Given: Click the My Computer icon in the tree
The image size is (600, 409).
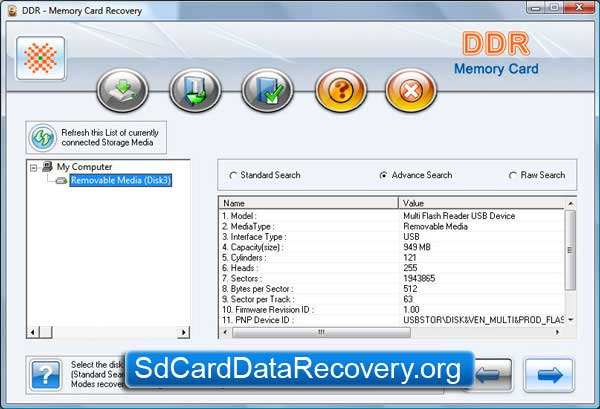Looking at the screenshot, I should coord(47,166).
